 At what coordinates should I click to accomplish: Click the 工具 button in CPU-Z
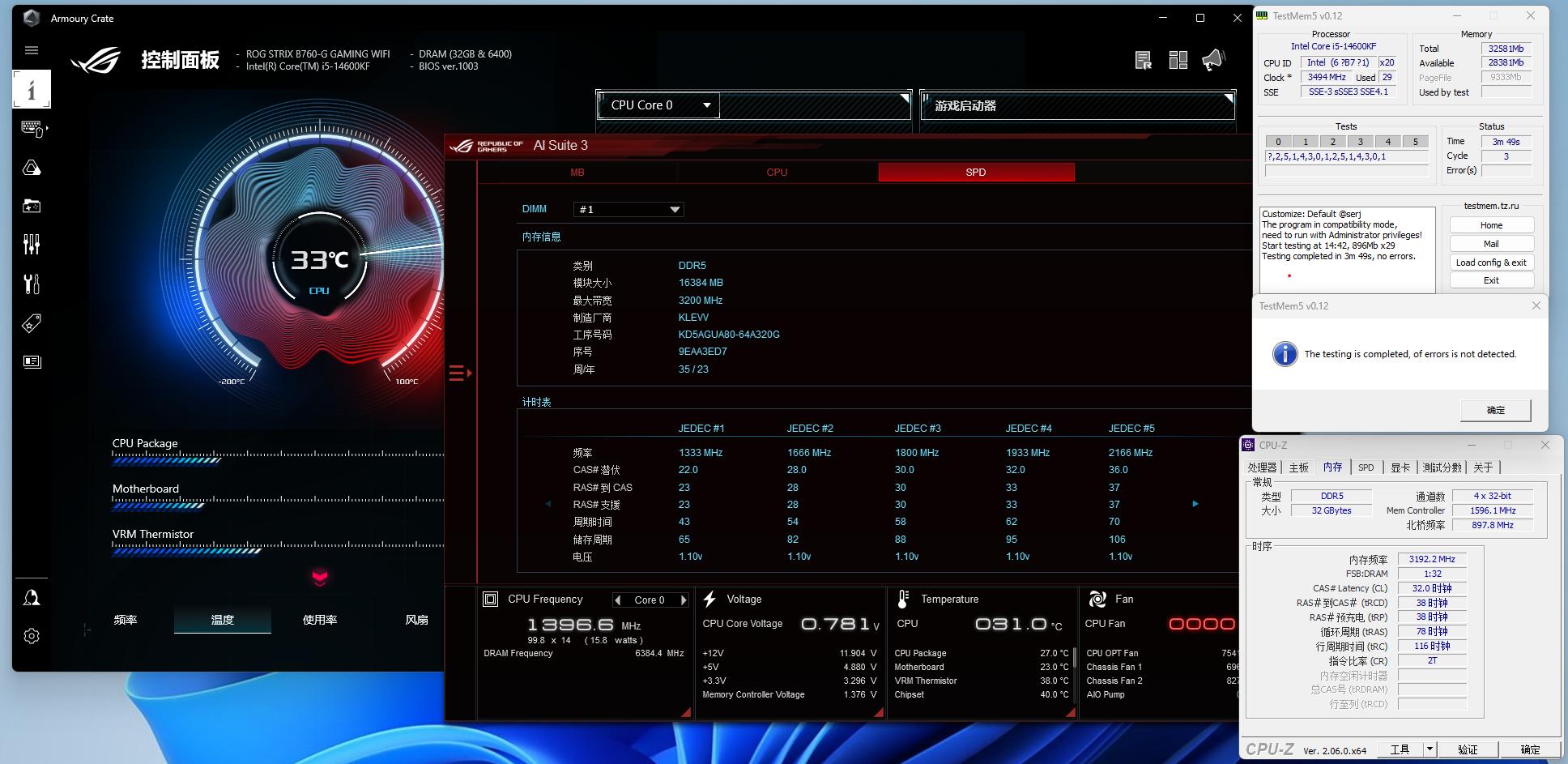pos(1400,749)
